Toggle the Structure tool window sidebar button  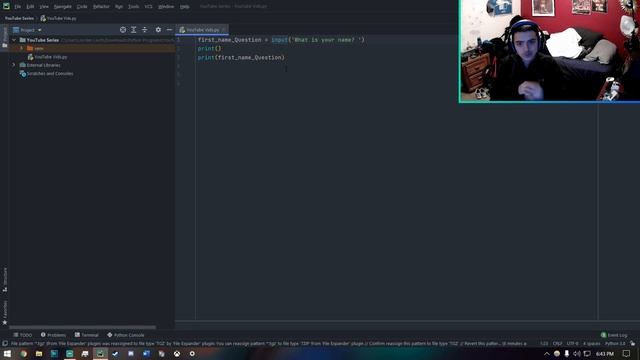[5, 280]
